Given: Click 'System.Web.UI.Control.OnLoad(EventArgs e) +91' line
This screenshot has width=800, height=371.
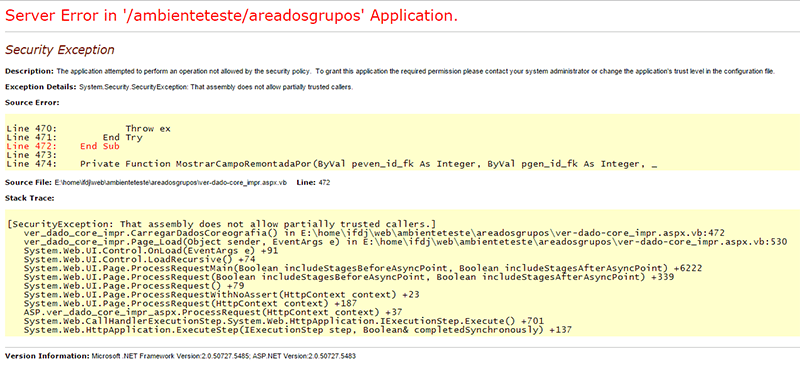Looking at the screenshot, I should [x=151, y=250].
